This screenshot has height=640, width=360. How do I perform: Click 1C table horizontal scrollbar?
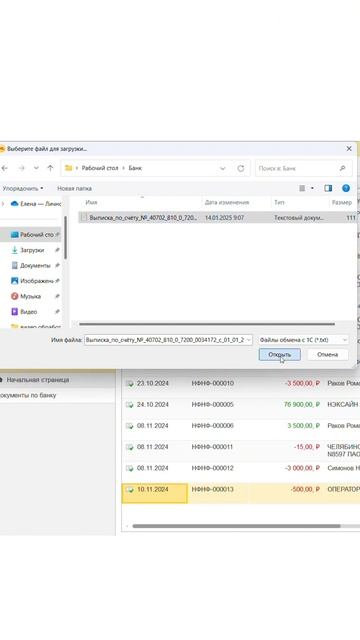click(x=236, y=526)
